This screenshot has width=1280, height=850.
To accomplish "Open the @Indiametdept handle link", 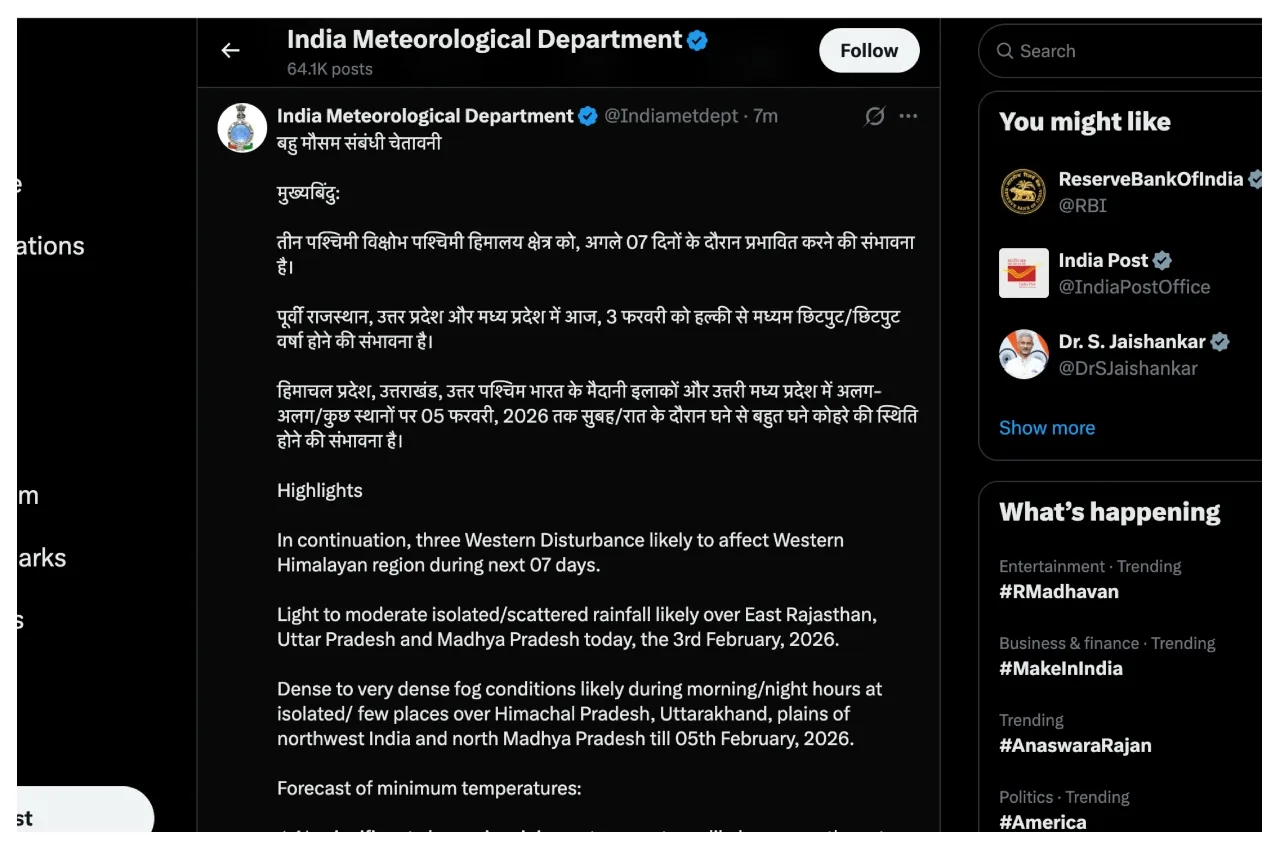I will 670,116.
